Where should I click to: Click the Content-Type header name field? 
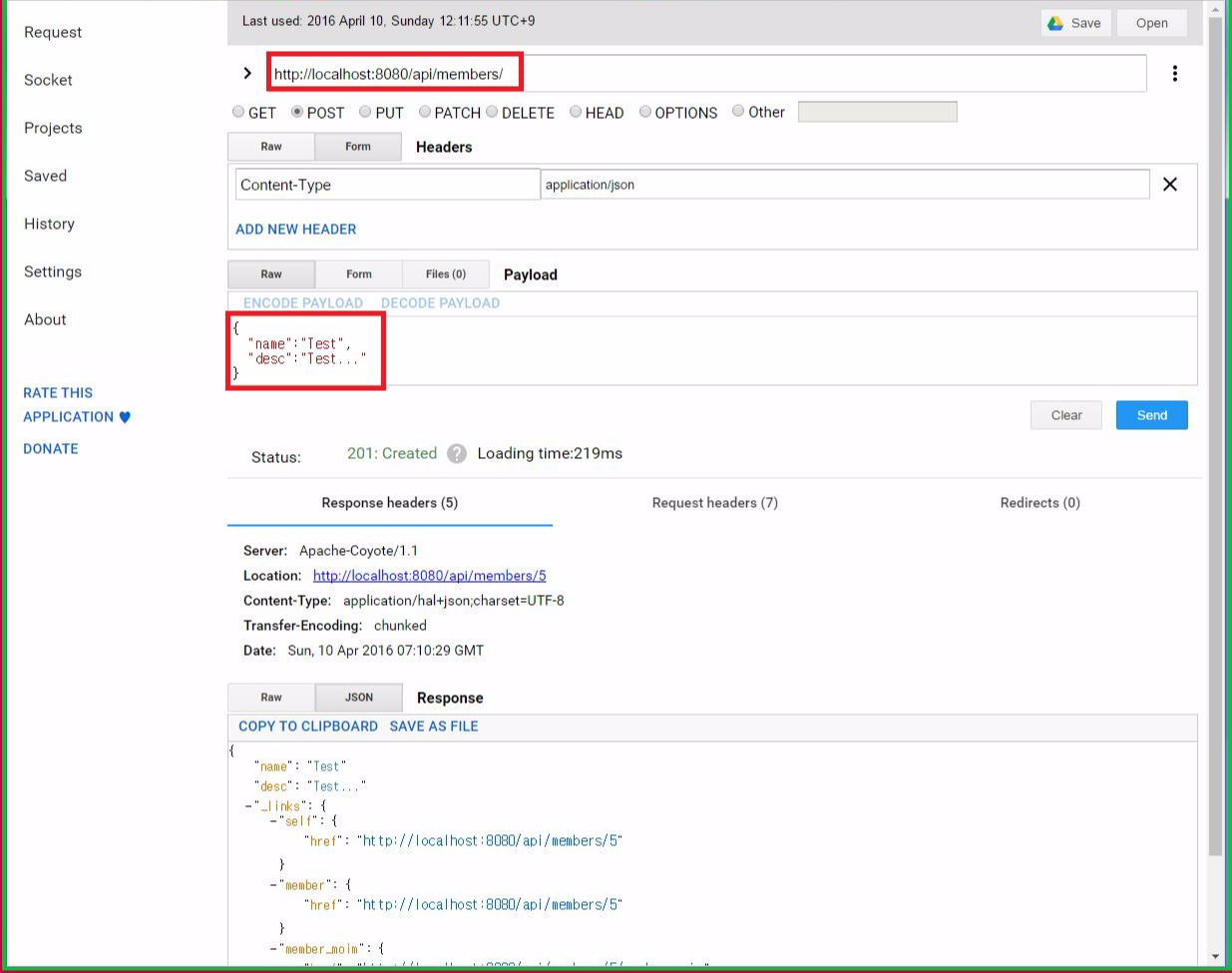click(x=388, y=185)
